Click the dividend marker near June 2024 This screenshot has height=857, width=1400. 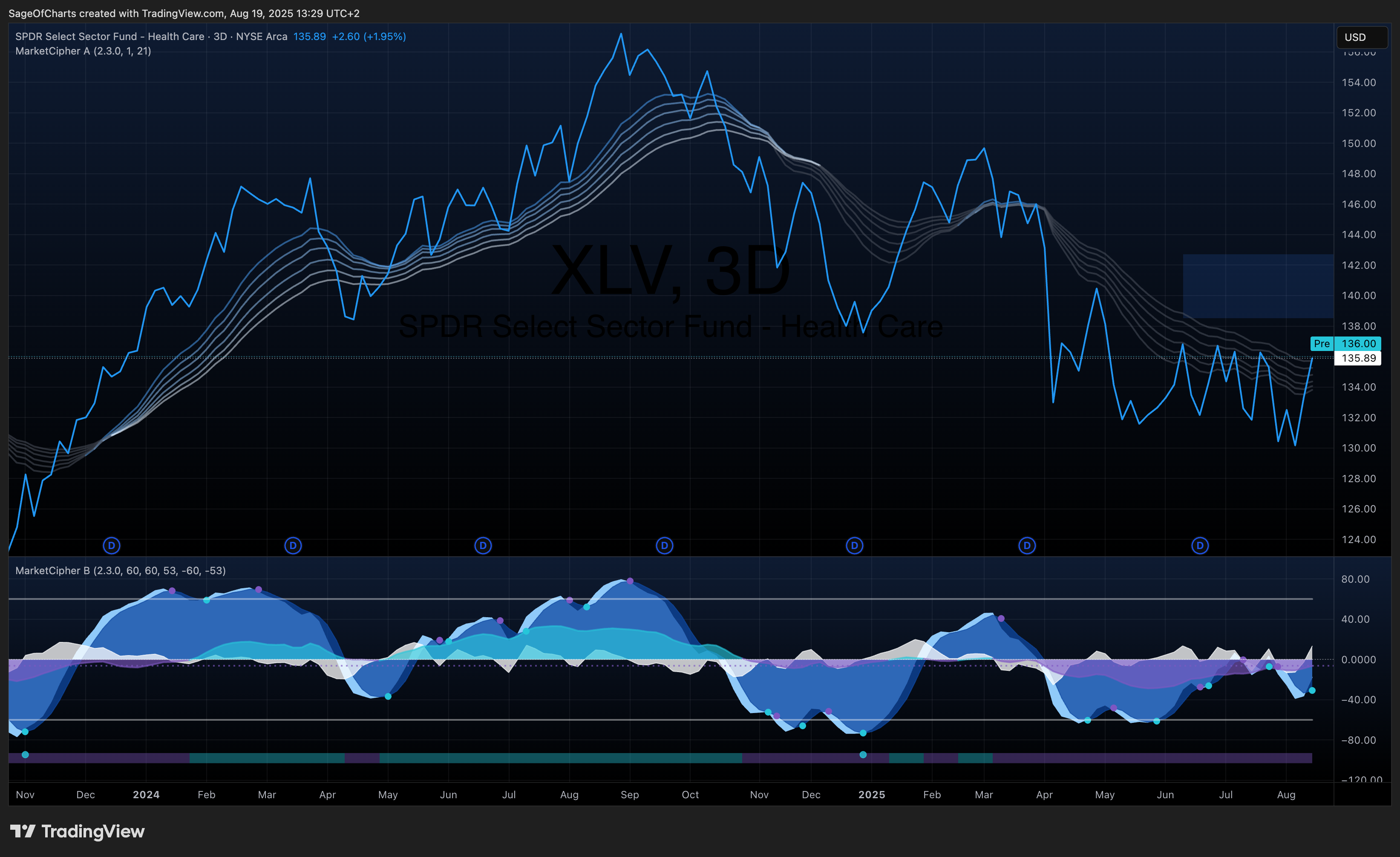(483, 546)
